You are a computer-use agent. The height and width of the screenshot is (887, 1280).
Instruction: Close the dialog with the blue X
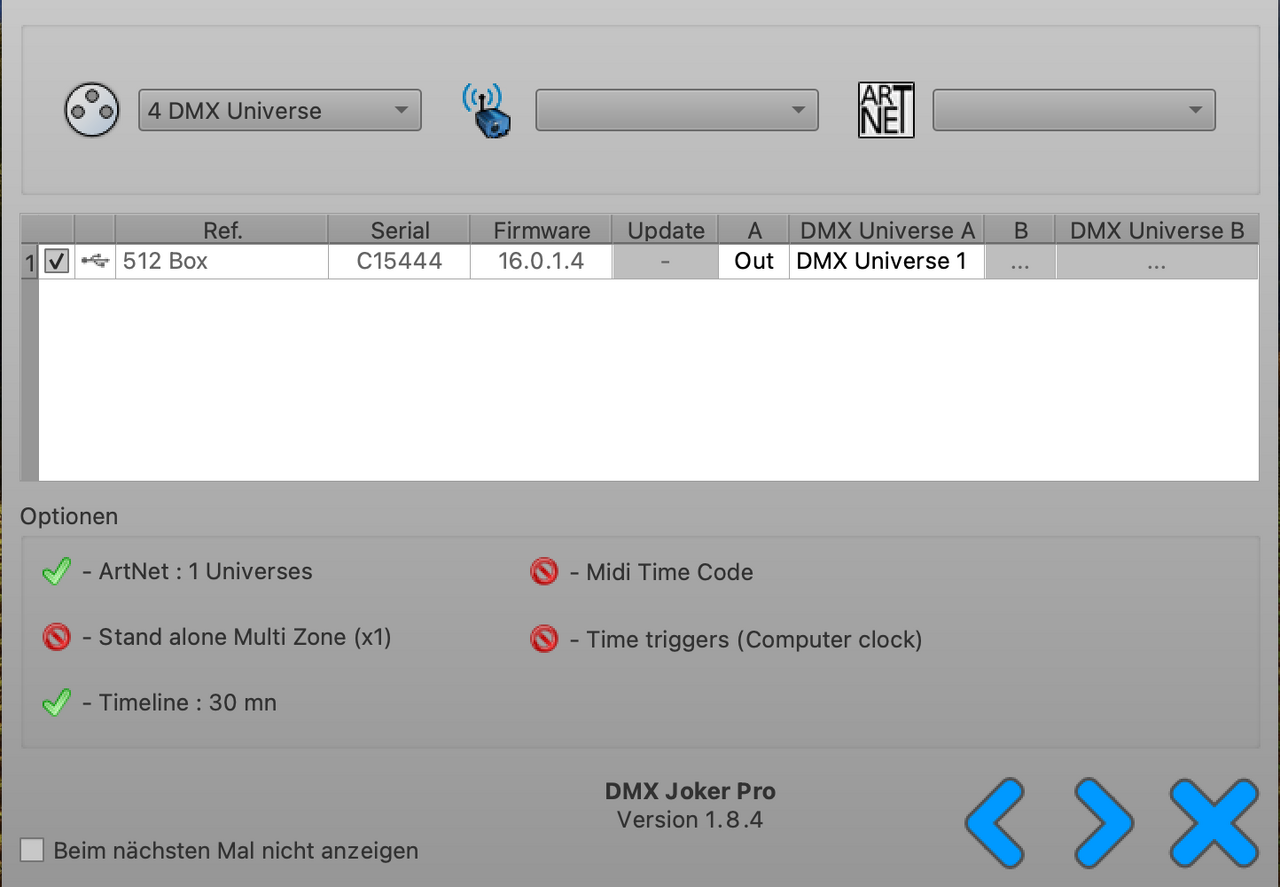pos(1214,822)
